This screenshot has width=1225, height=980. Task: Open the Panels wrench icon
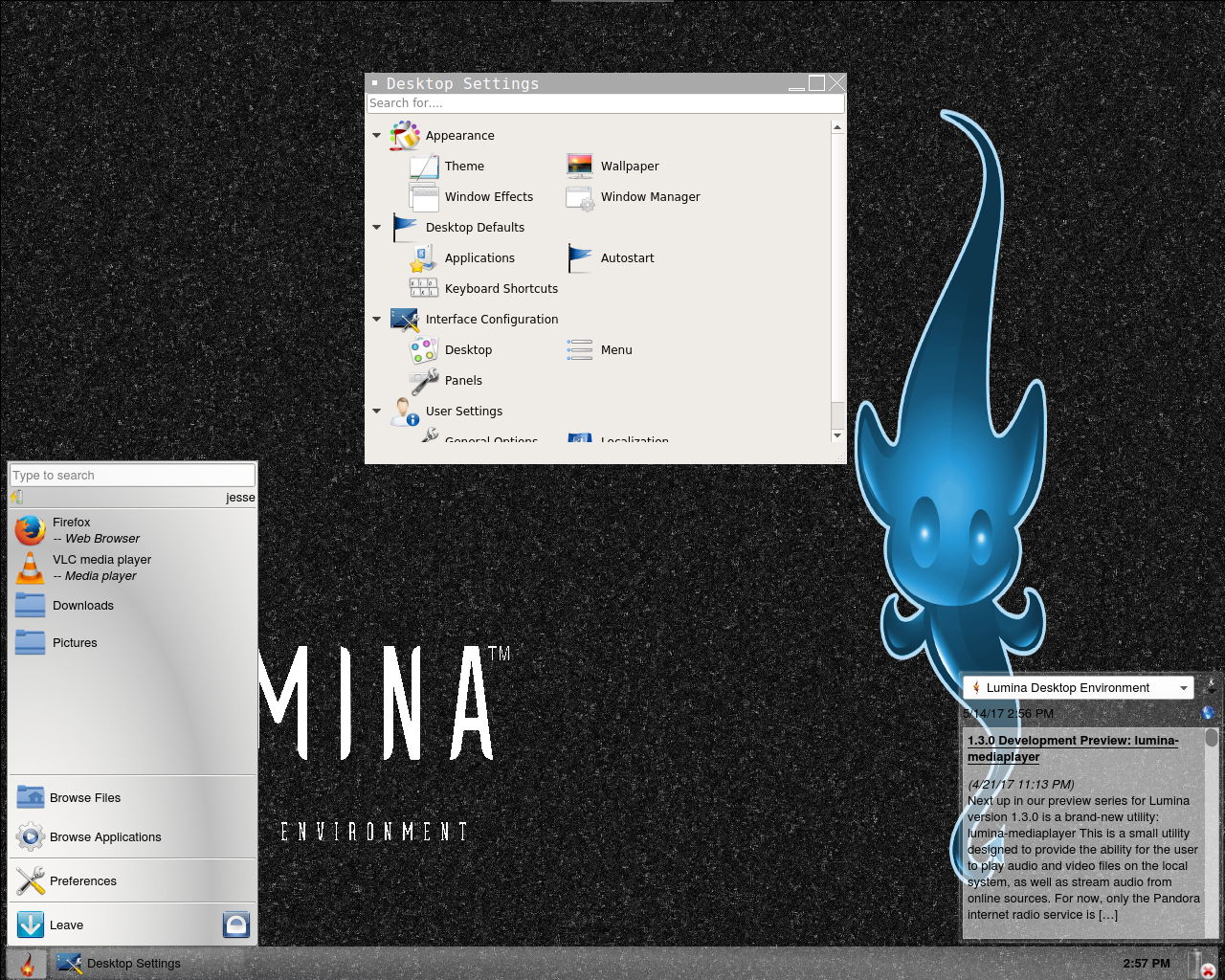pyautogui.click(x=424, y=381)
